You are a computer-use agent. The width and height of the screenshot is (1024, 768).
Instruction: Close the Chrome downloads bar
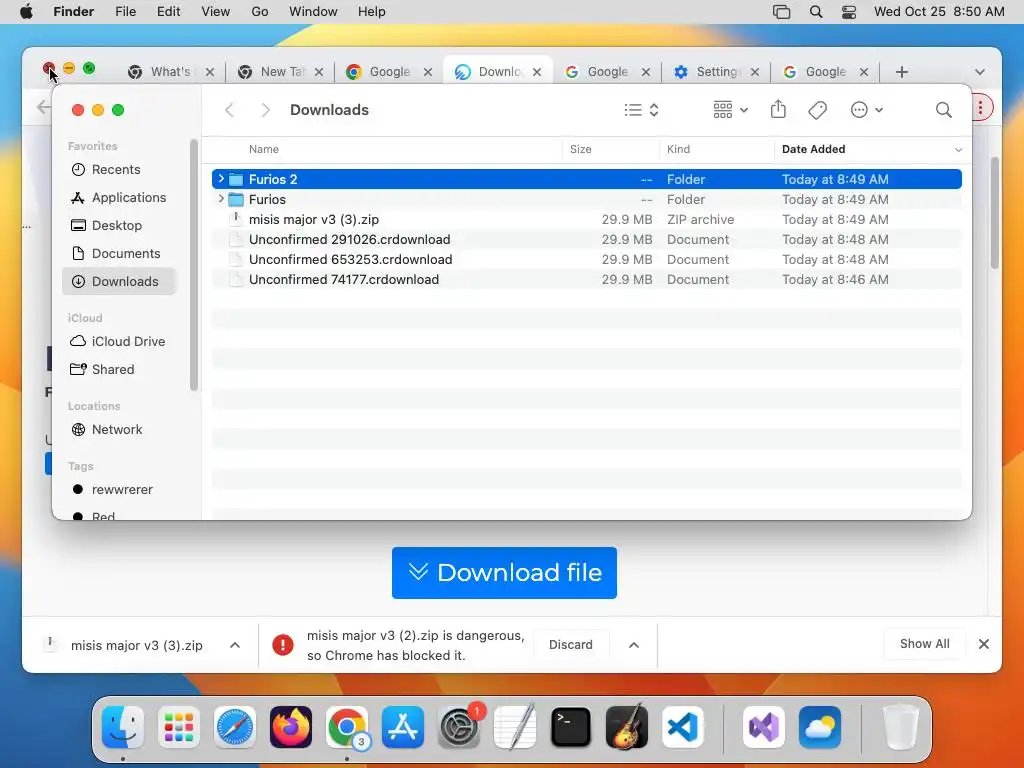pos(984,644)
